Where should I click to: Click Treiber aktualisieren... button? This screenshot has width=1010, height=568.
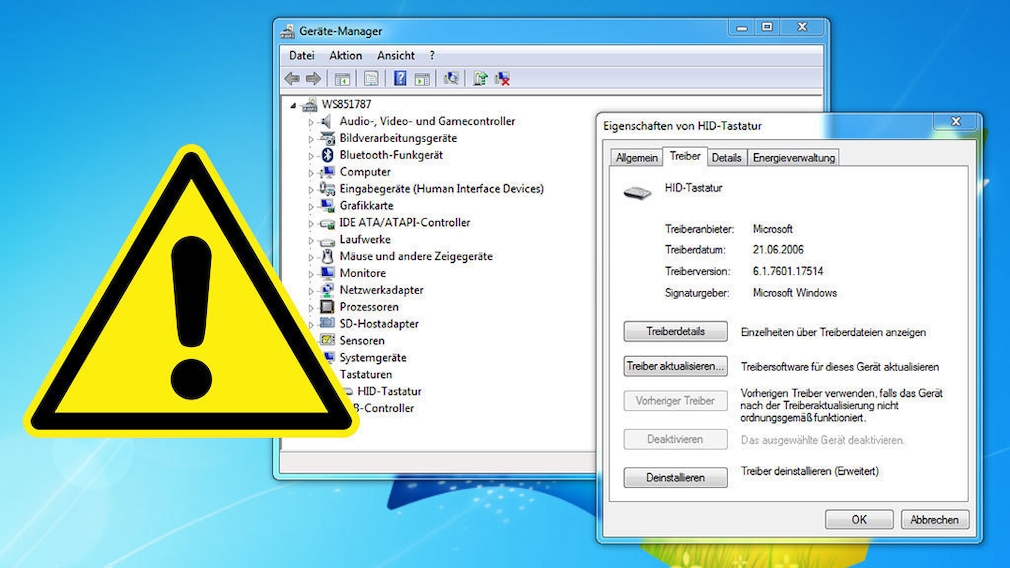[676, 366]
